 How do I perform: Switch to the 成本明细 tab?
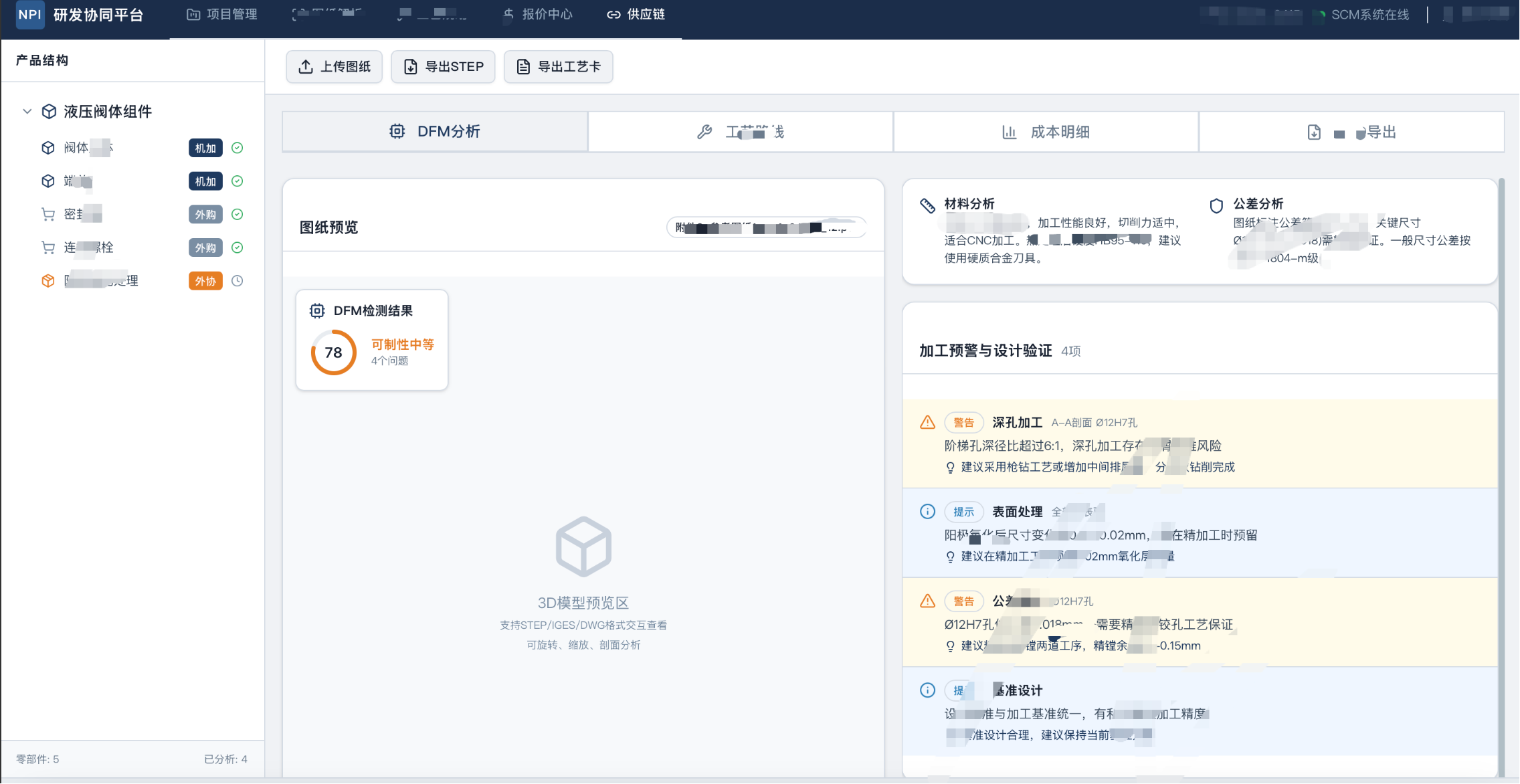(x=1046, y=132)
